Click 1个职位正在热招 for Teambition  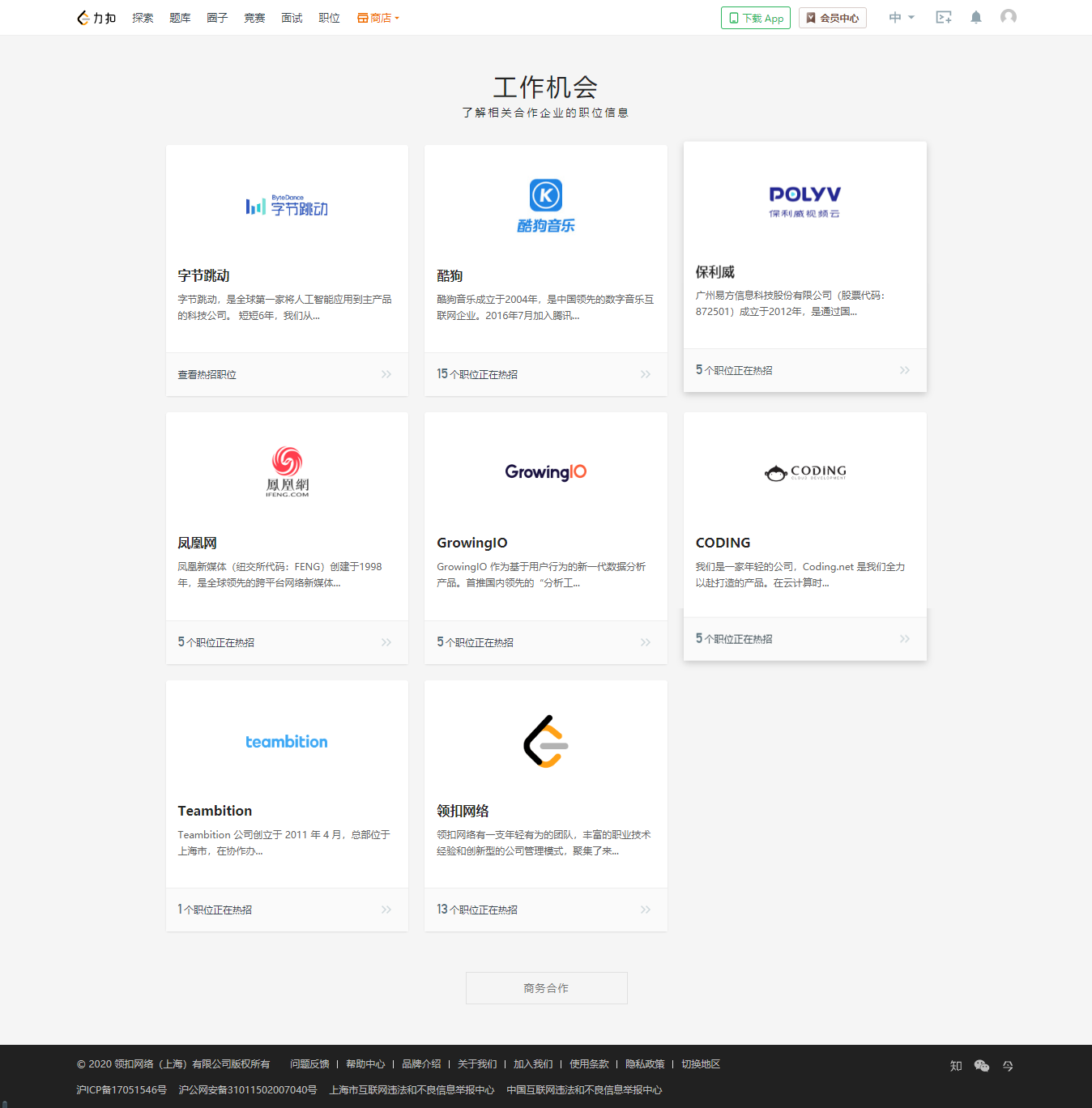pos(215,910)
